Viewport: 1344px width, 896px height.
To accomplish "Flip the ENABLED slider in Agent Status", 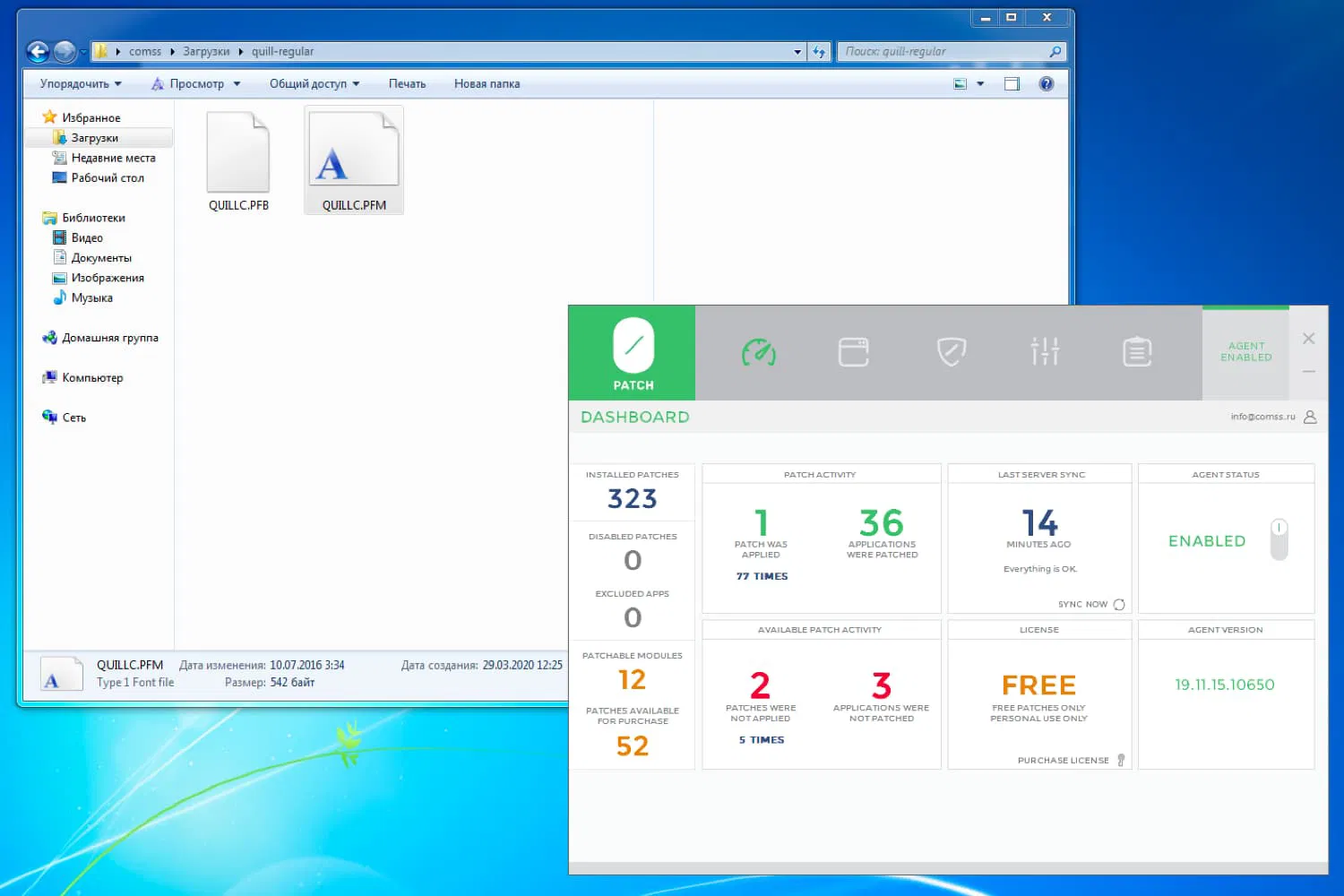I will pos(1279,539).
